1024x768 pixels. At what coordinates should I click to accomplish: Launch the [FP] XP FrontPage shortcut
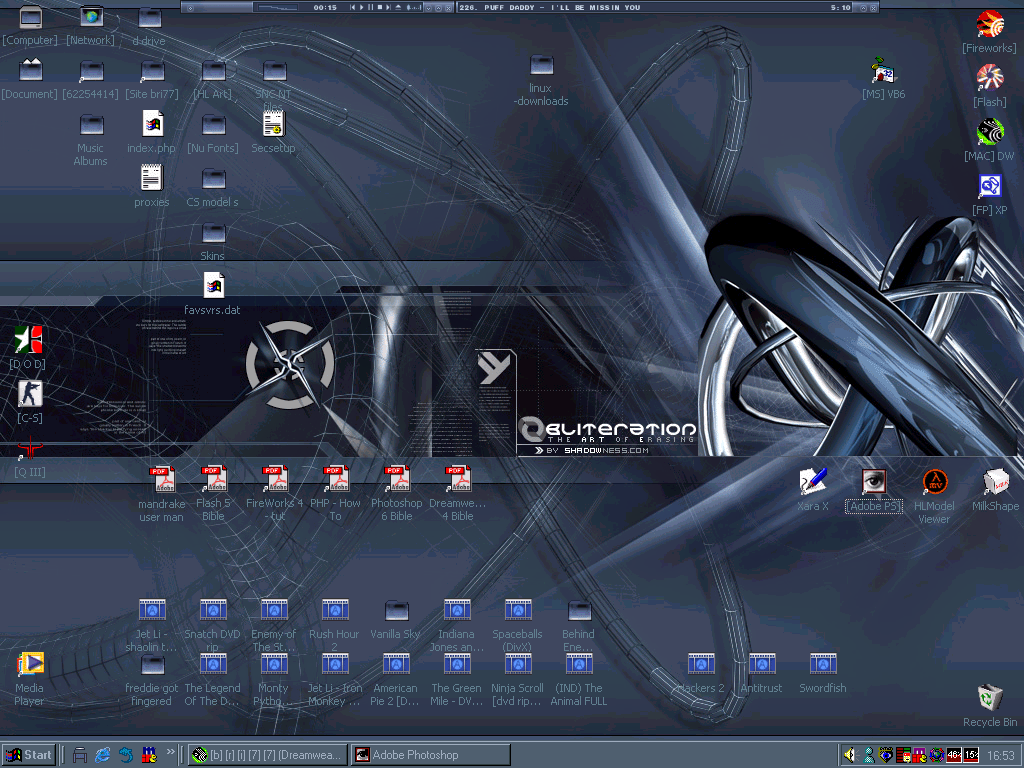pos(990,195)
